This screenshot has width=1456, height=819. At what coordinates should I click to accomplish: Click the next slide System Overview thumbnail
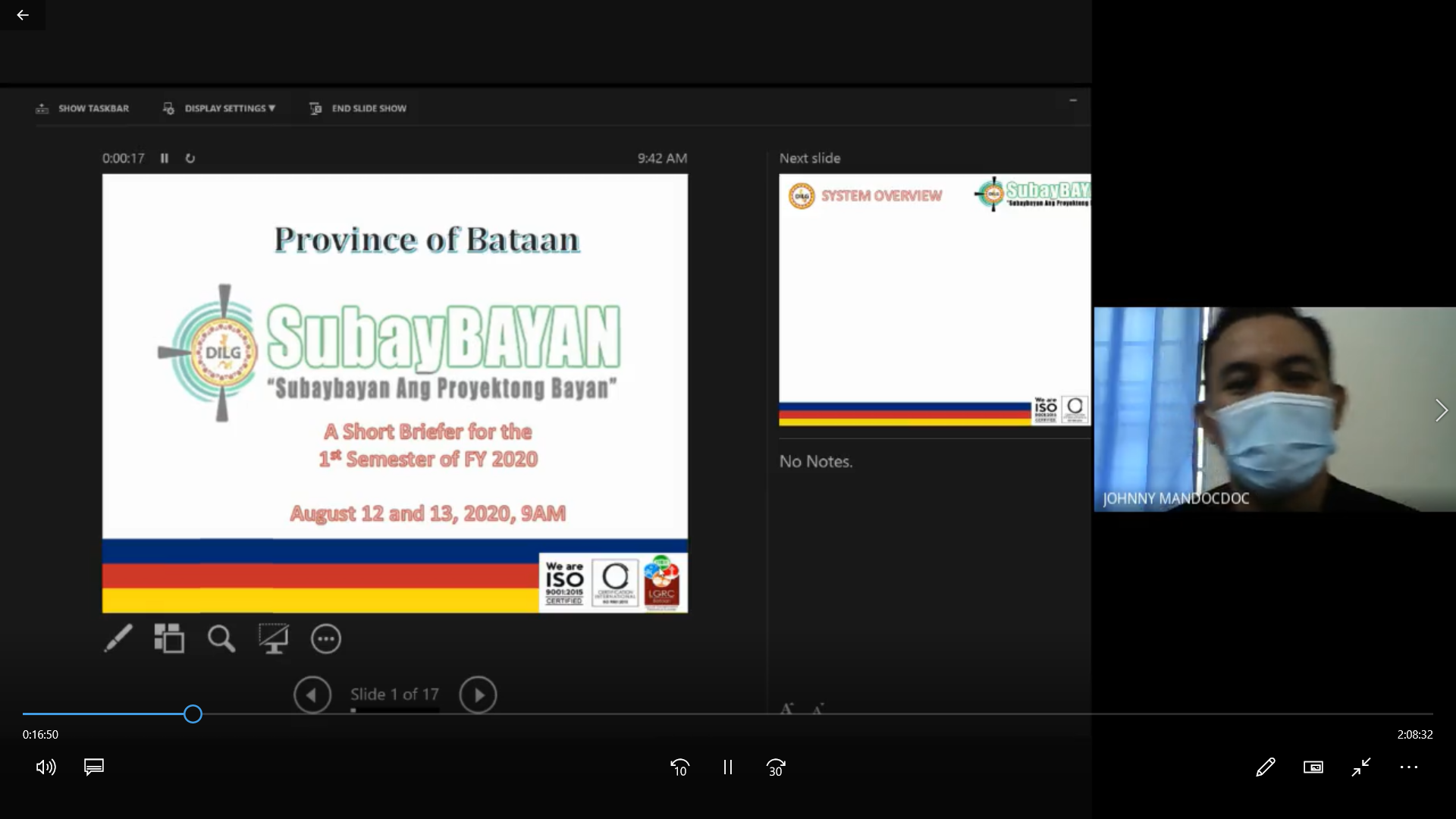(935, 300)
